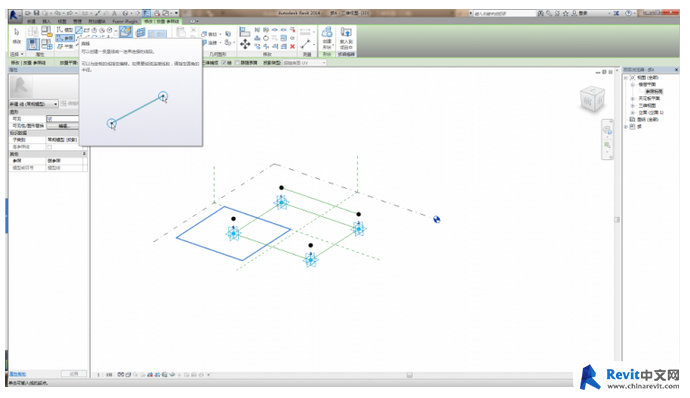Select the straight Line draw tool

79,30
